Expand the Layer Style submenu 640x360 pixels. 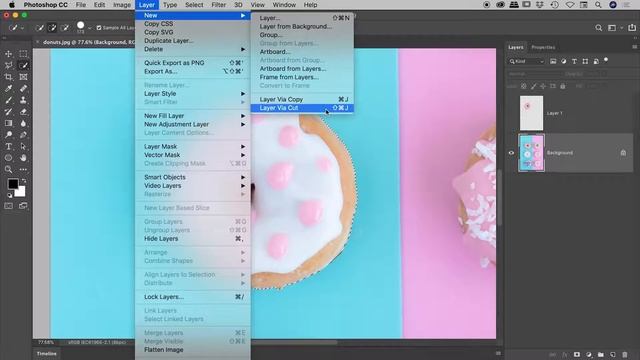point(193,93)
